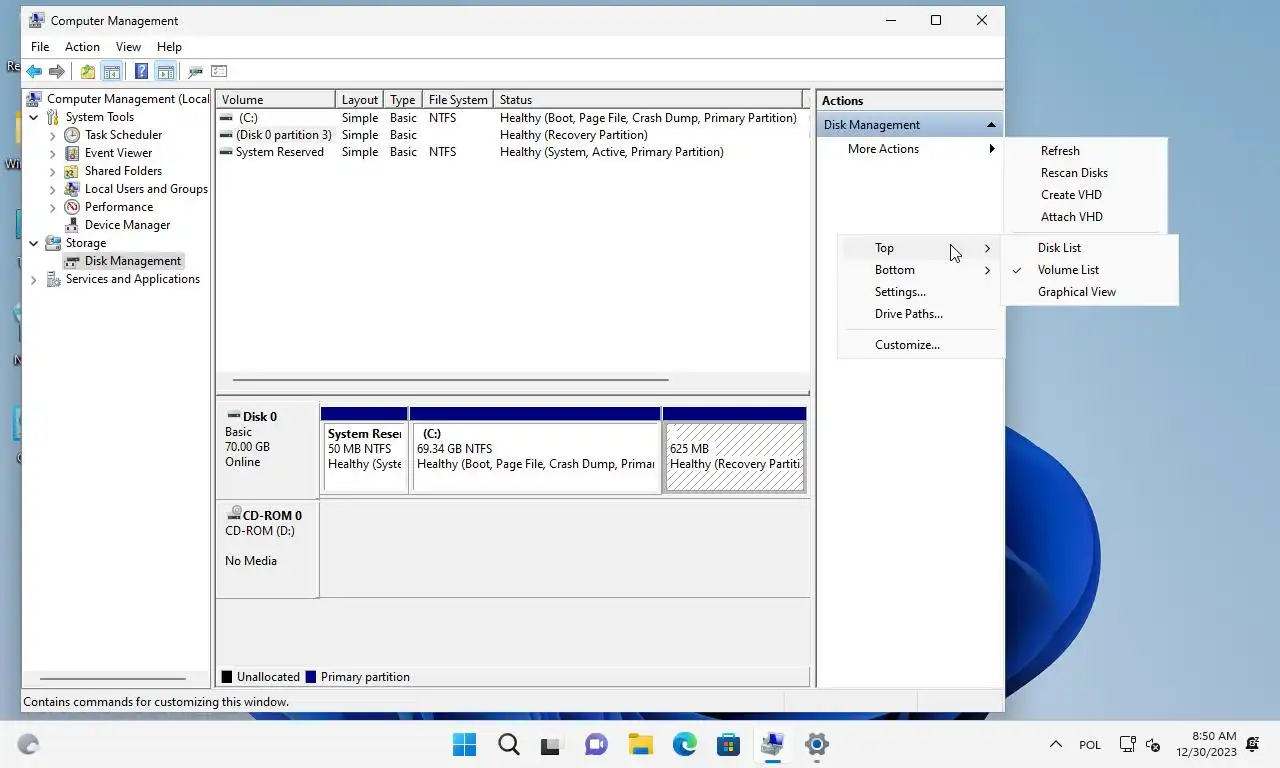Select the Shared Folders icon in tree
Screen dimensions: 1280x768
(72, 171)
